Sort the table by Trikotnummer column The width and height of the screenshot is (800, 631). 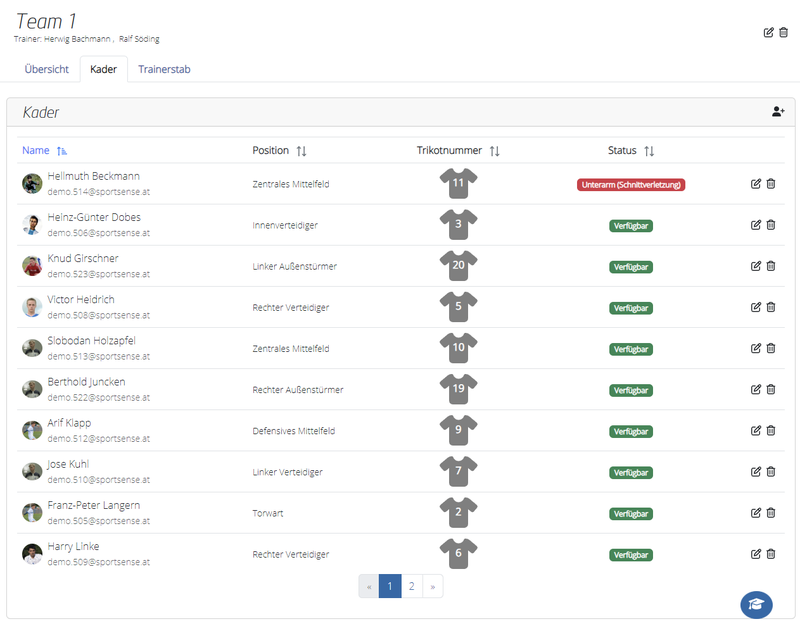click(x=458, y=150)
